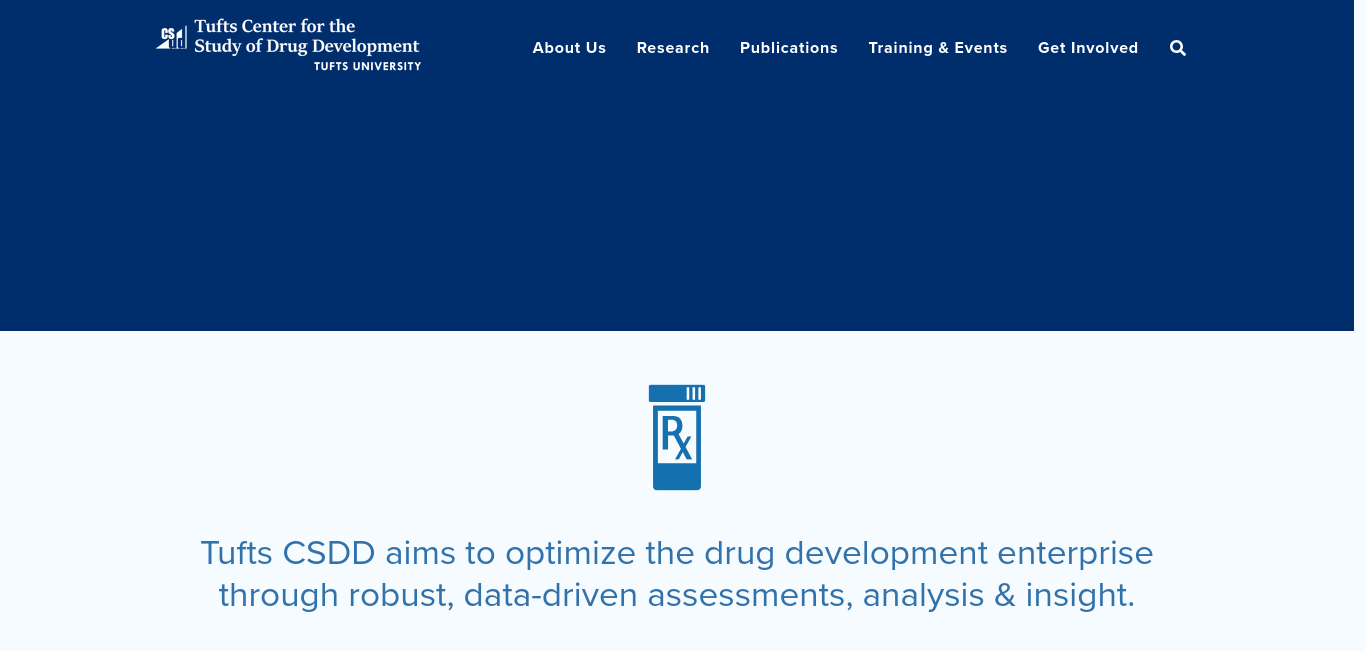Open the About Us menu
Viewport: 1366px width, 651px height.
coord(569,48)
